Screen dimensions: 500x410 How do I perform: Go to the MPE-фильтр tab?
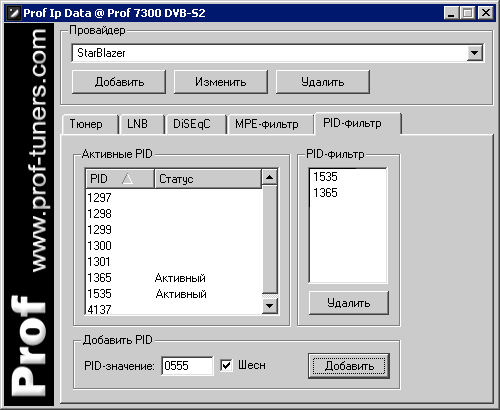coord(267,124)
